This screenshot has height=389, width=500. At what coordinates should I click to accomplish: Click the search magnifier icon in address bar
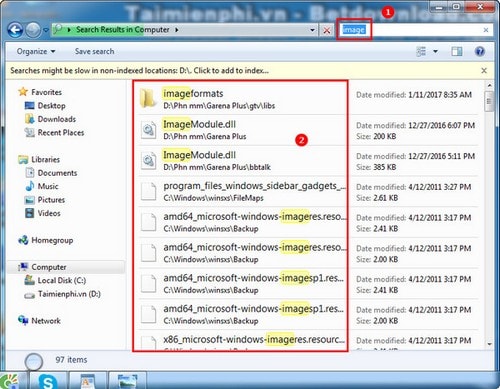pyautogui.click(x=58, y=29)
